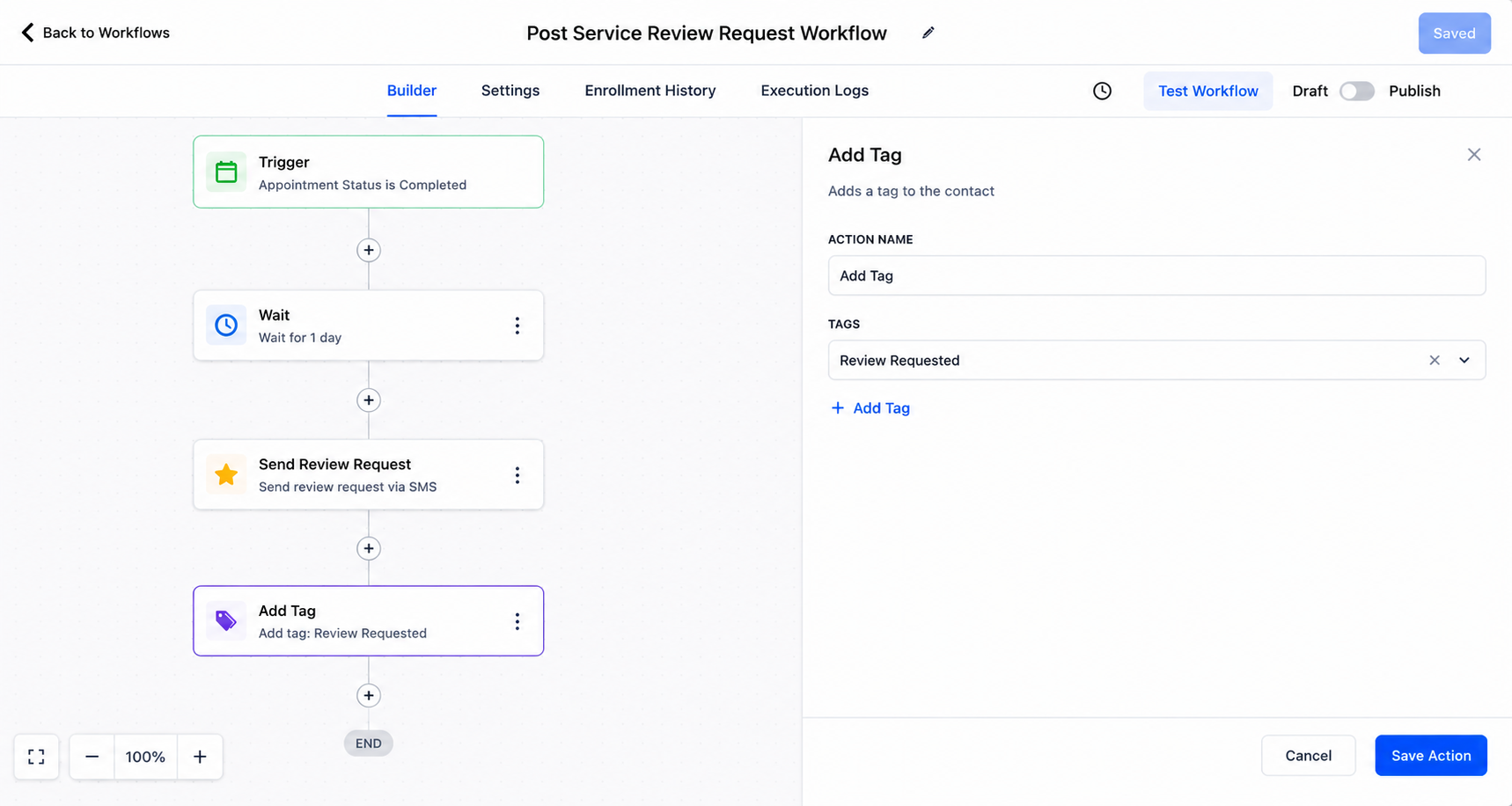
Task: Click 'Appointment Status is Completed' text
Action: pyautogui.click(x=363, y=185)
